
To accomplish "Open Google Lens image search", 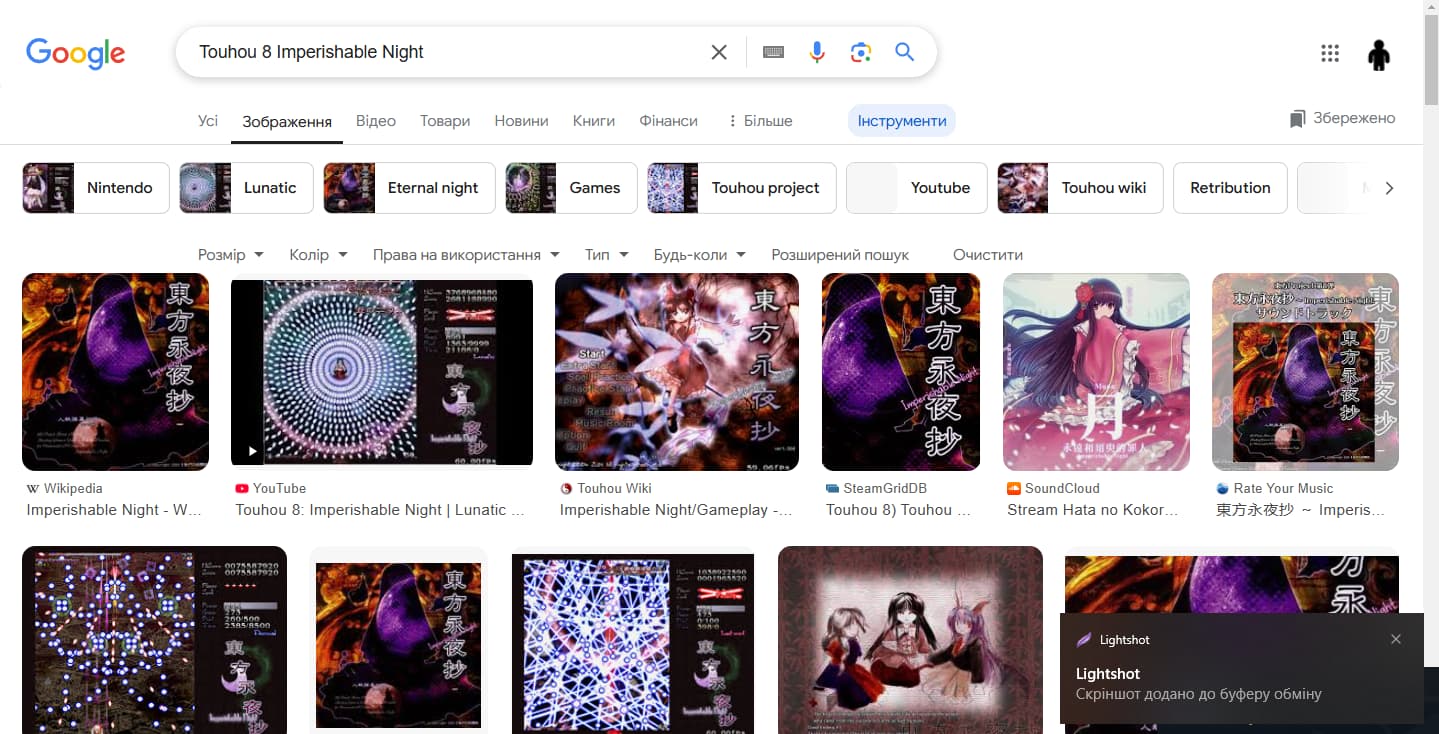I will pyautogui.click(x=861, y=52).
